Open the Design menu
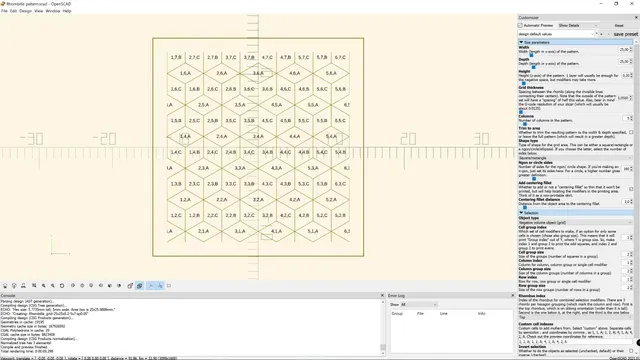The width and height of the screenshot is (640, 360). [25, 11]
